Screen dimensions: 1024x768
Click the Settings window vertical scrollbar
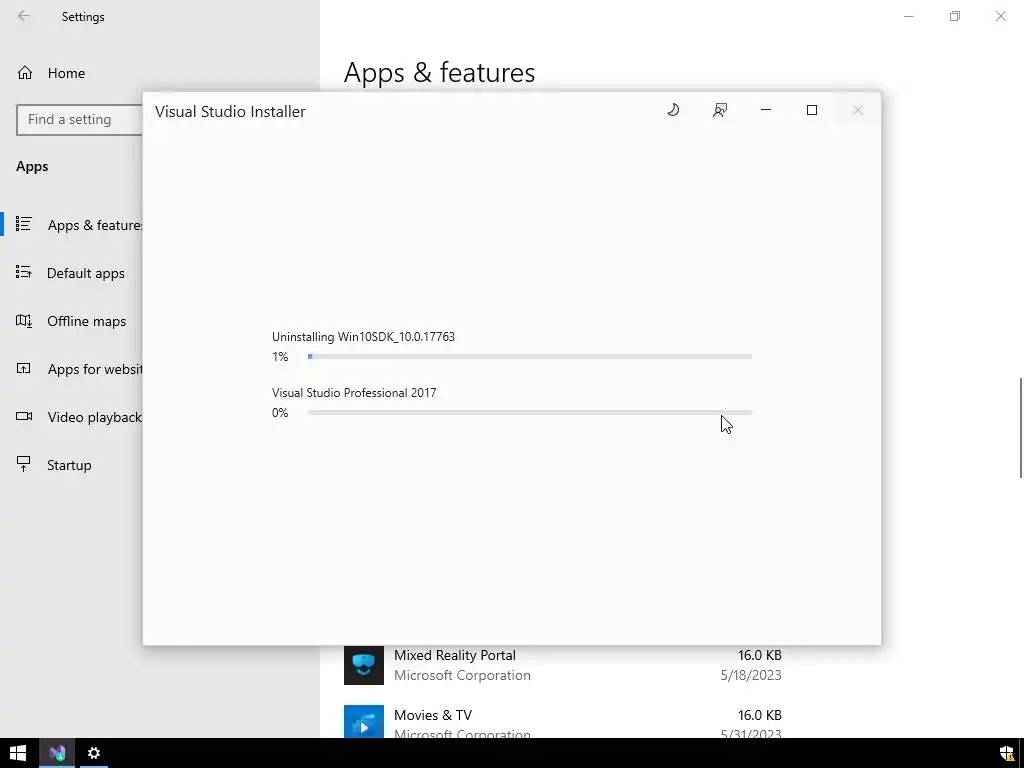coord(1020,428)
